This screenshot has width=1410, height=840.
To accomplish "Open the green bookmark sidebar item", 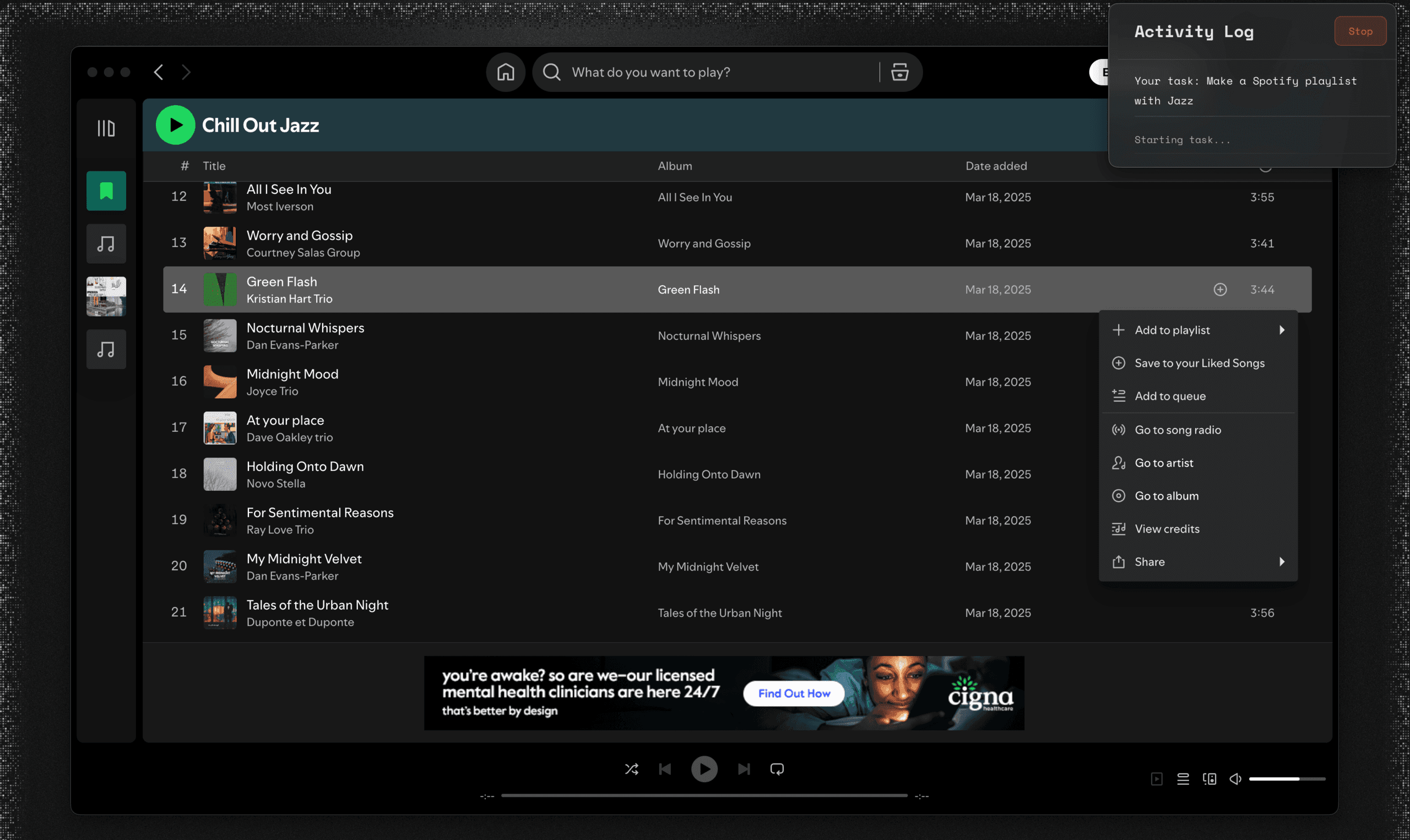I will [106, 191].
